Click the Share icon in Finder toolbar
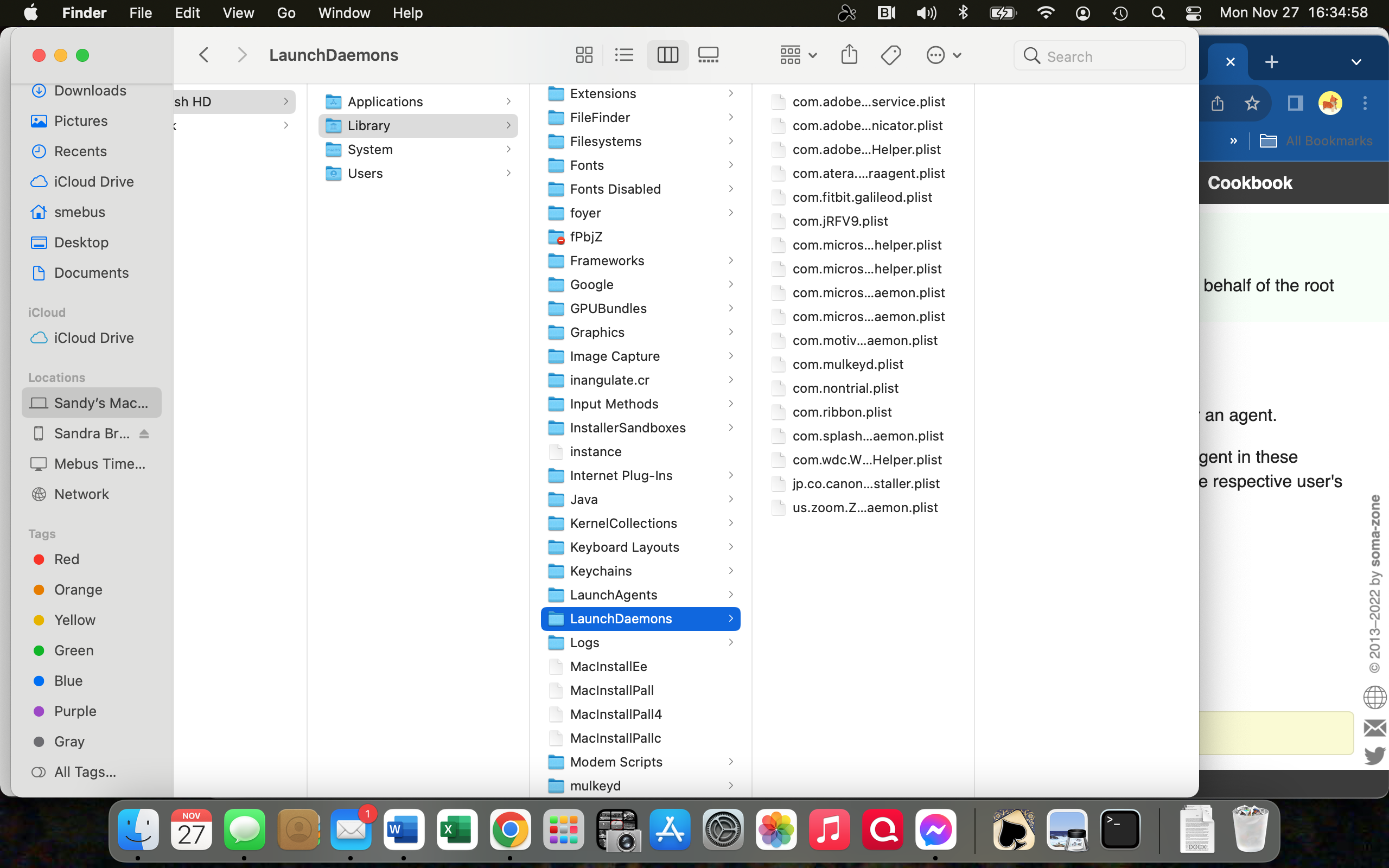This screenshot has width=1389, height=868. point(849,55)
